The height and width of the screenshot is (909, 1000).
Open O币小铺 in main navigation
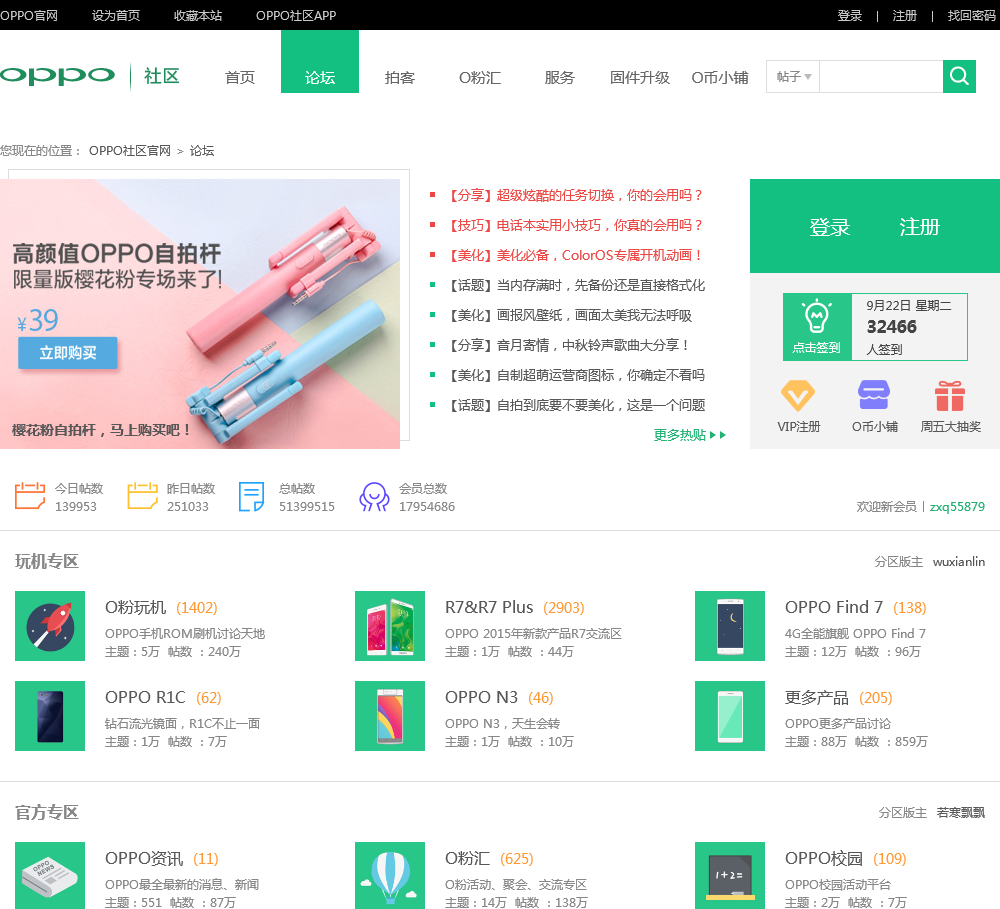tap(720, 77)
